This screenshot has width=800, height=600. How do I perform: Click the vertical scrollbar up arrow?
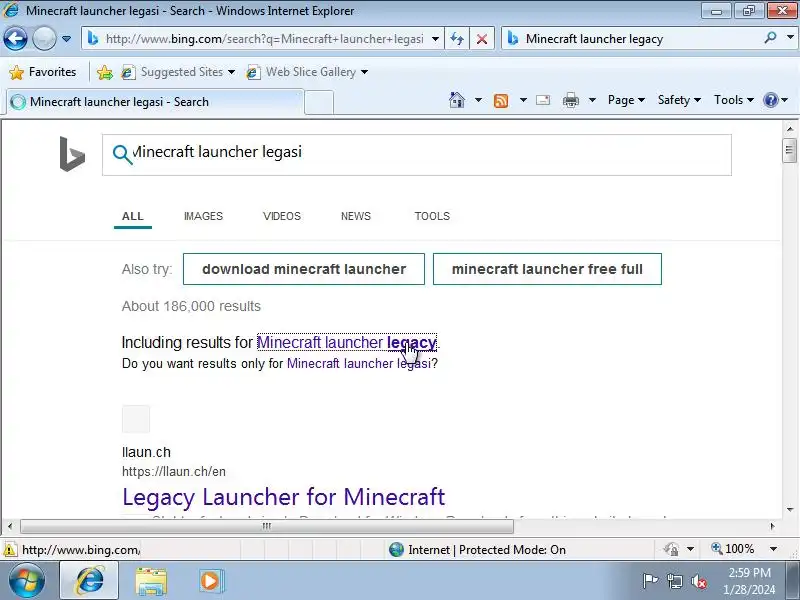(x=789, y=129)
